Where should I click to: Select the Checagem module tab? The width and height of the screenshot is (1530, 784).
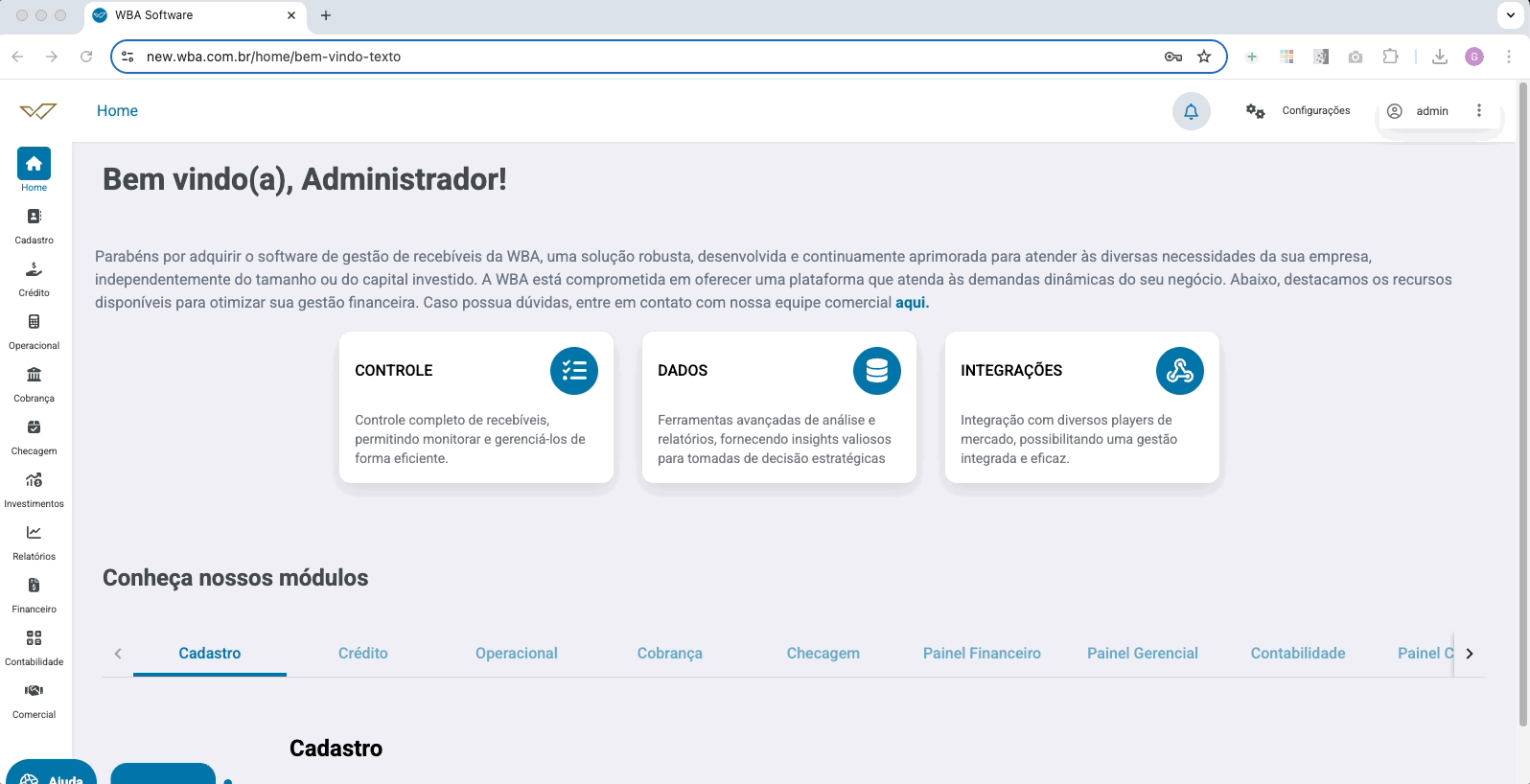pyautogui.click(x=823, y=654)
